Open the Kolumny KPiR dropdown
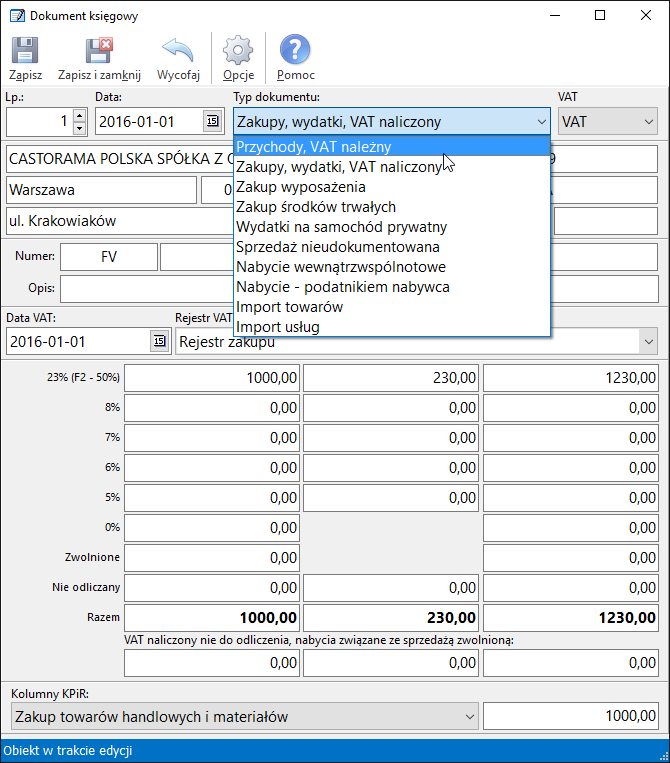 469,716
